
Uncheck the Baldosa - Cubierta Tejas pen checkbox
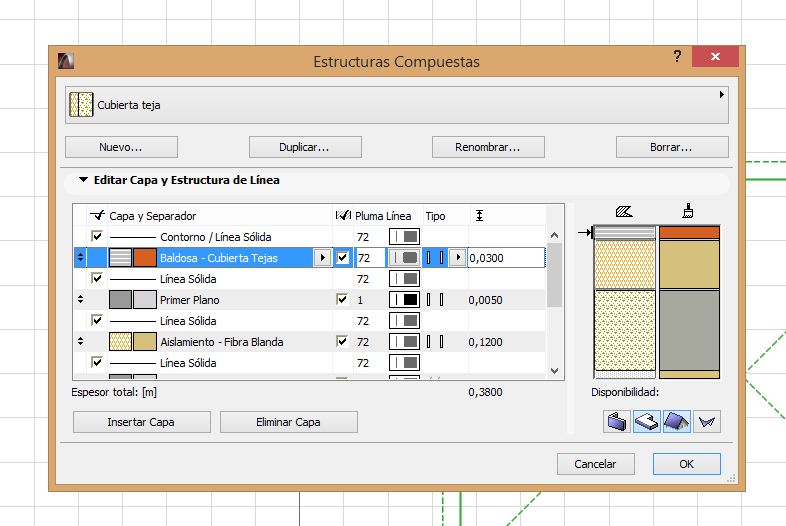343,258
